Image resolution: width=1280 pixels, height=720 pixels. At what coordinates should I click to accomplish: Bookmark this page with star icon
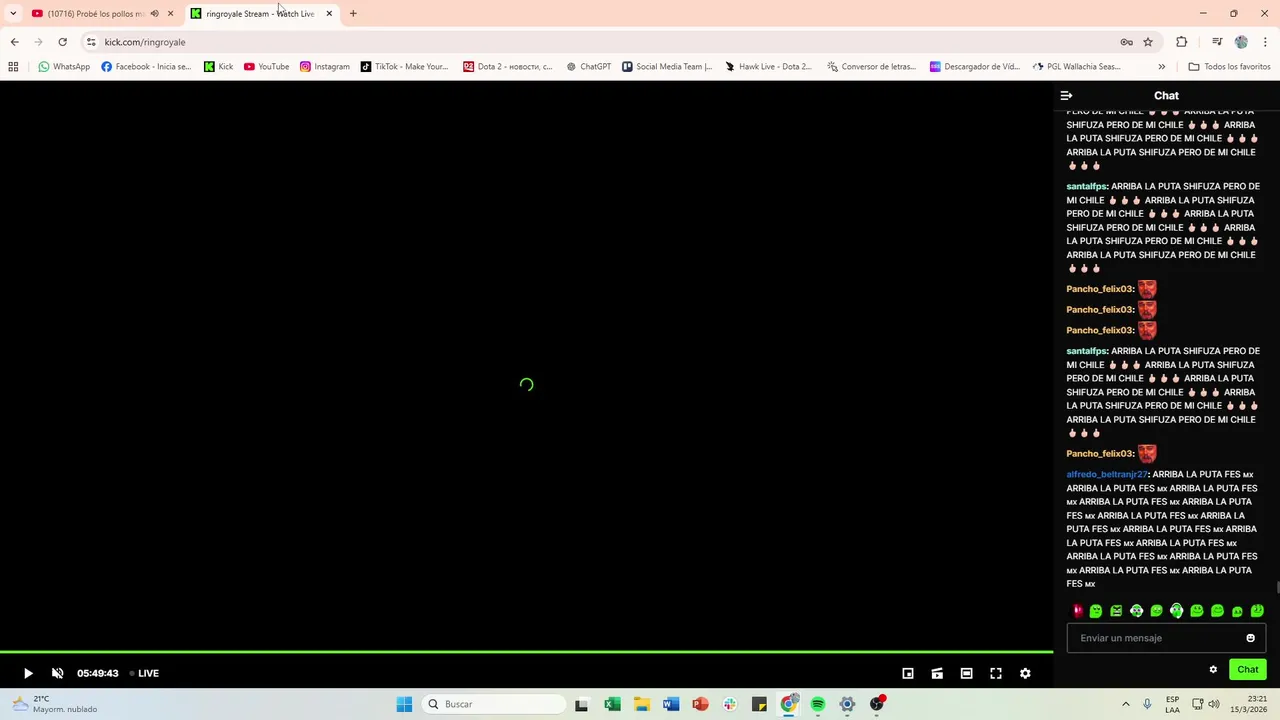1148,42
